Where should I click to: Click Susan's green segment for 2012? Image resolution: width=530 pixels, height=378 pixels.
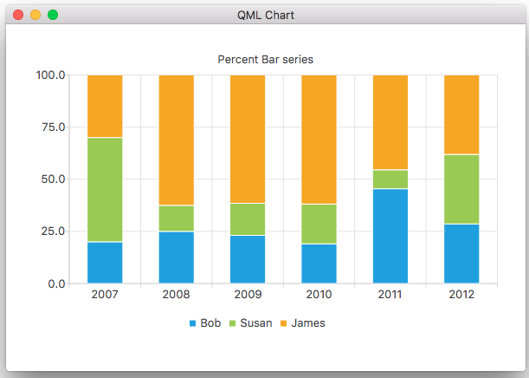click(462, 189)
